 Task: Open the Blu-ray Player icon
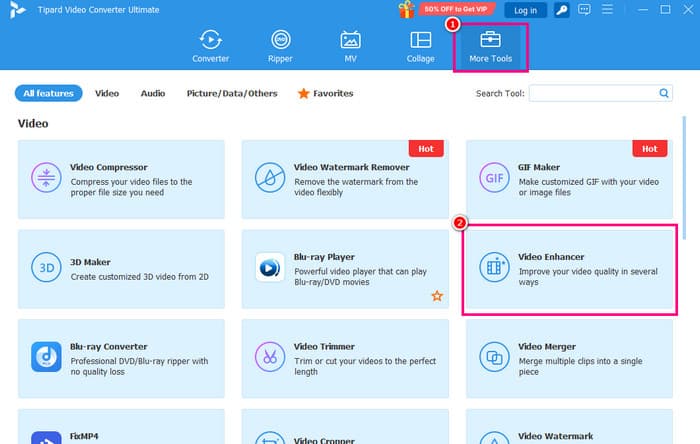(x=270, y=267)
